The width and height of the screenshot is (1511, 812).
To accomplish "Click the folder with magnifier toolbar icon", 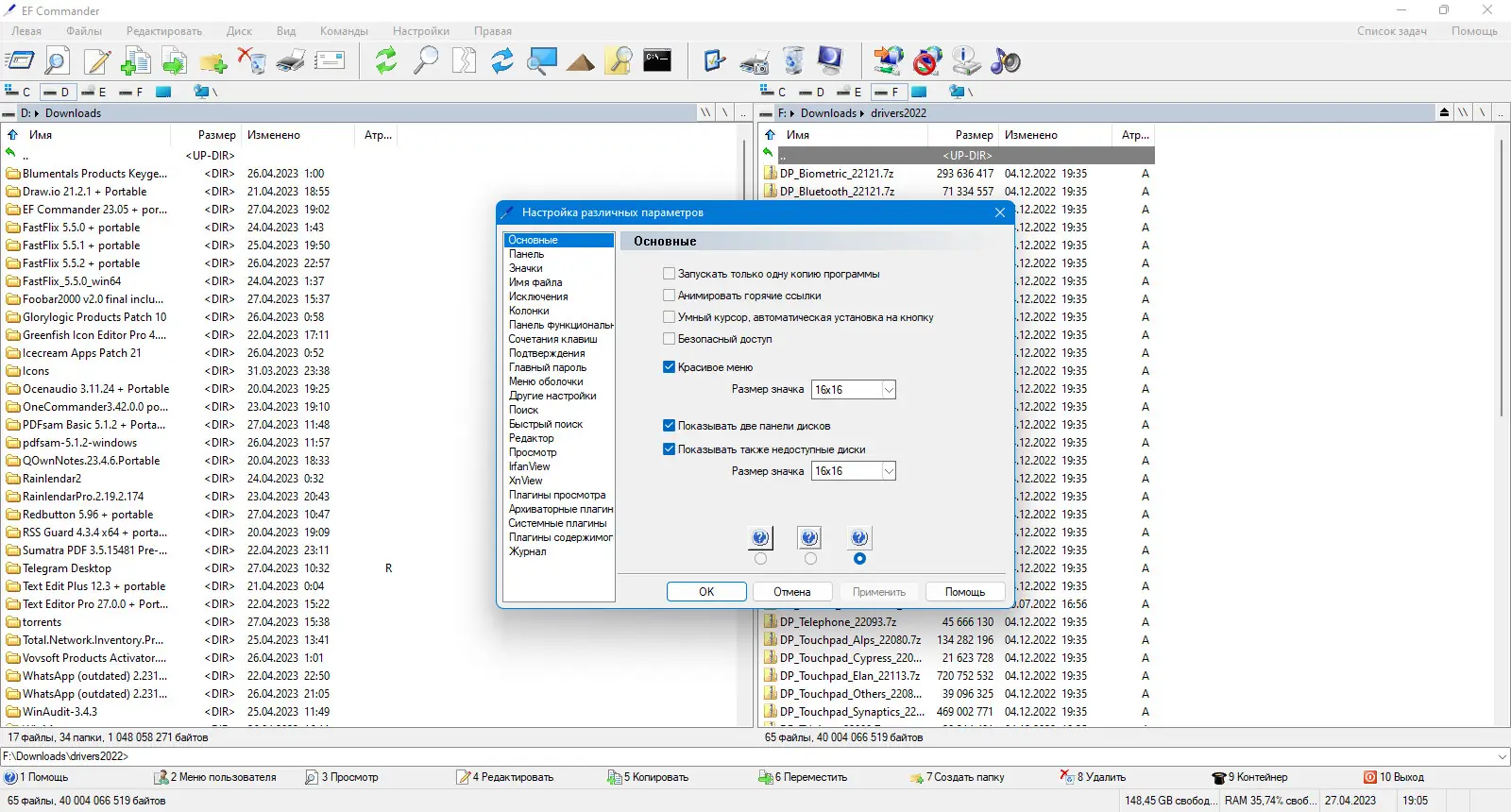I will pos(620,61).
